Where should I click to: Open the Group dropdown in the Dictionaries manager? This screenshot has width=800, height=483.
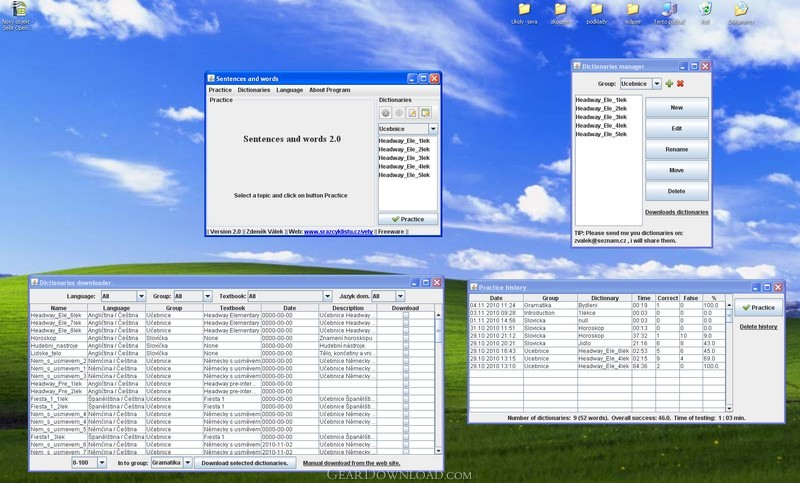(657, 84)
